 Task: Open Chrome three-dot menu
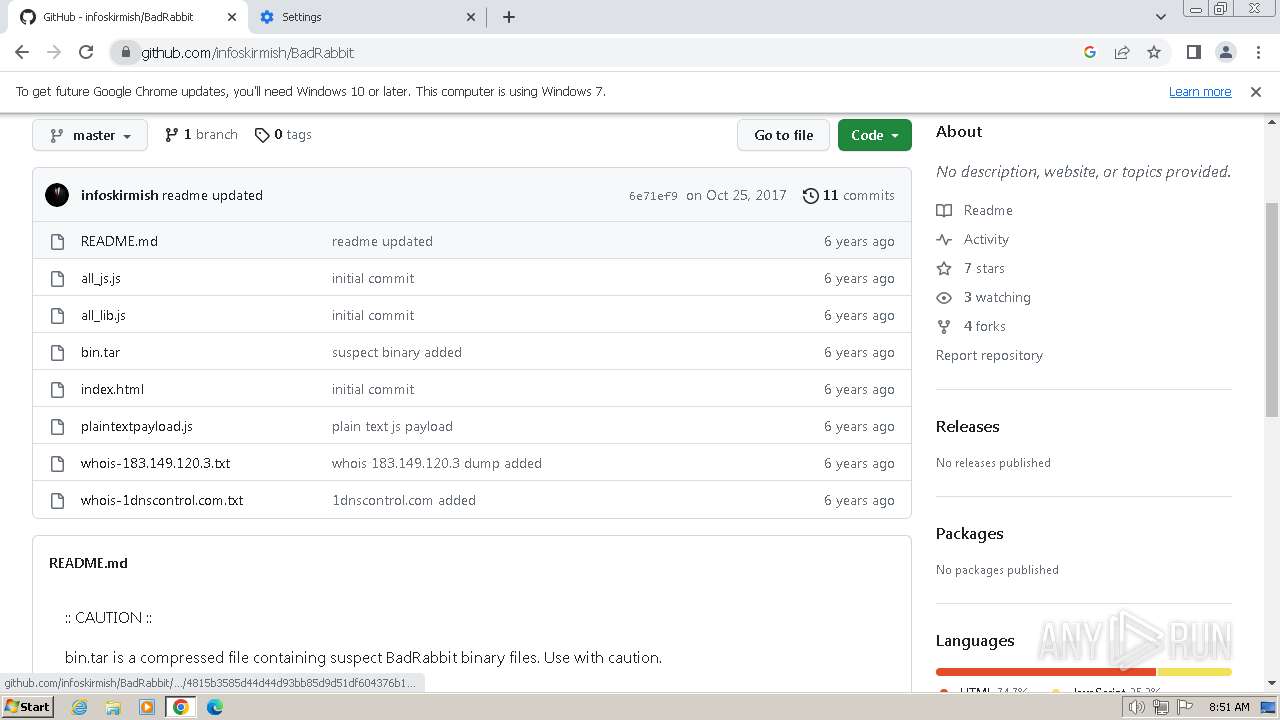click(x=1256, y=52)
